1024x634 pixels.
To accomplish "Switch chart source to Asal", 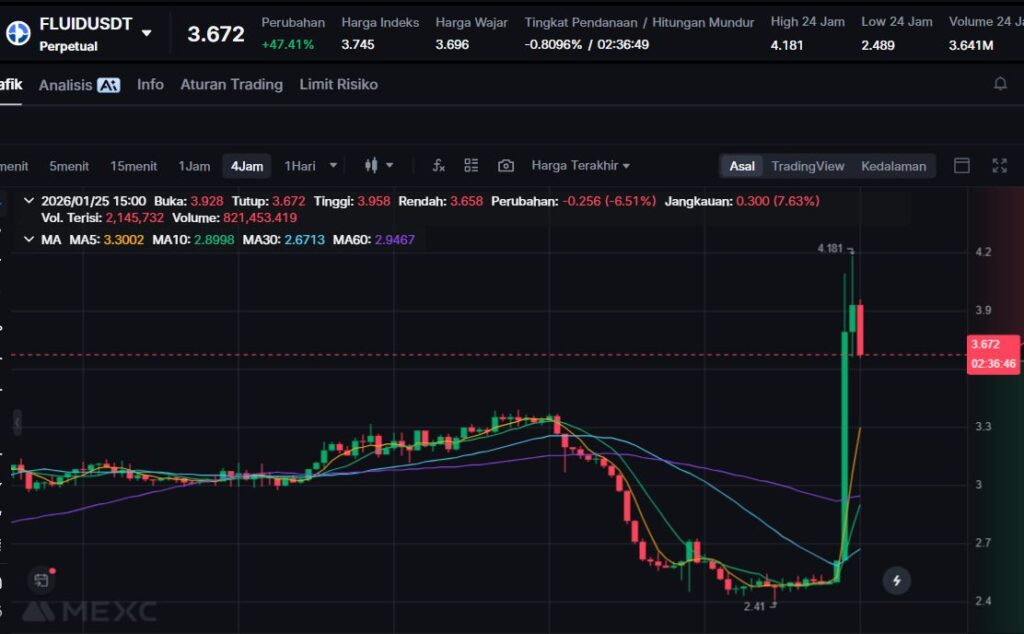I will tap(742, 166).
